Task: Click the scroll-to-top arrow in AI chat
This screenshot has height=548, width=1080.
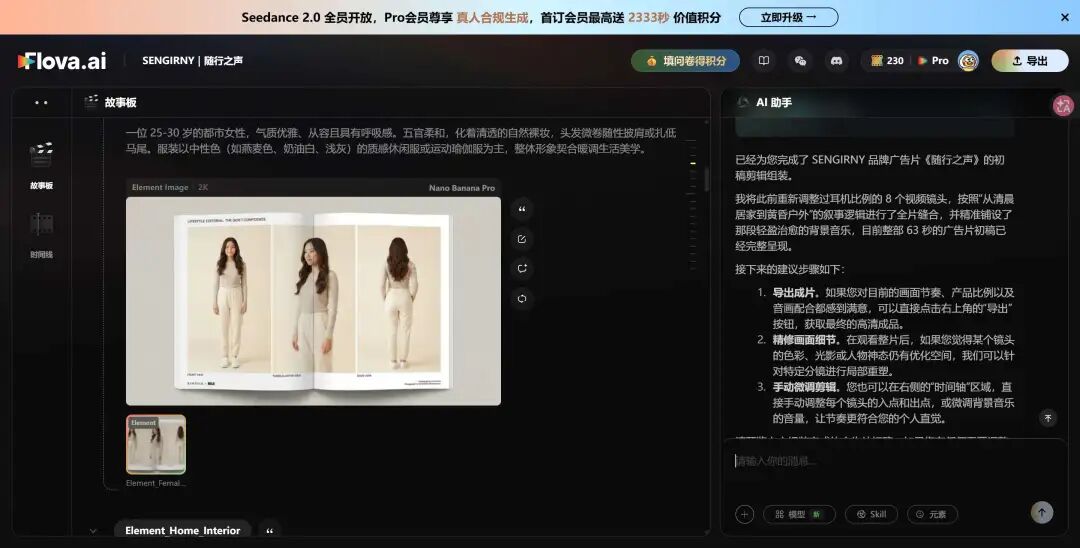Action: (1048, 418)
